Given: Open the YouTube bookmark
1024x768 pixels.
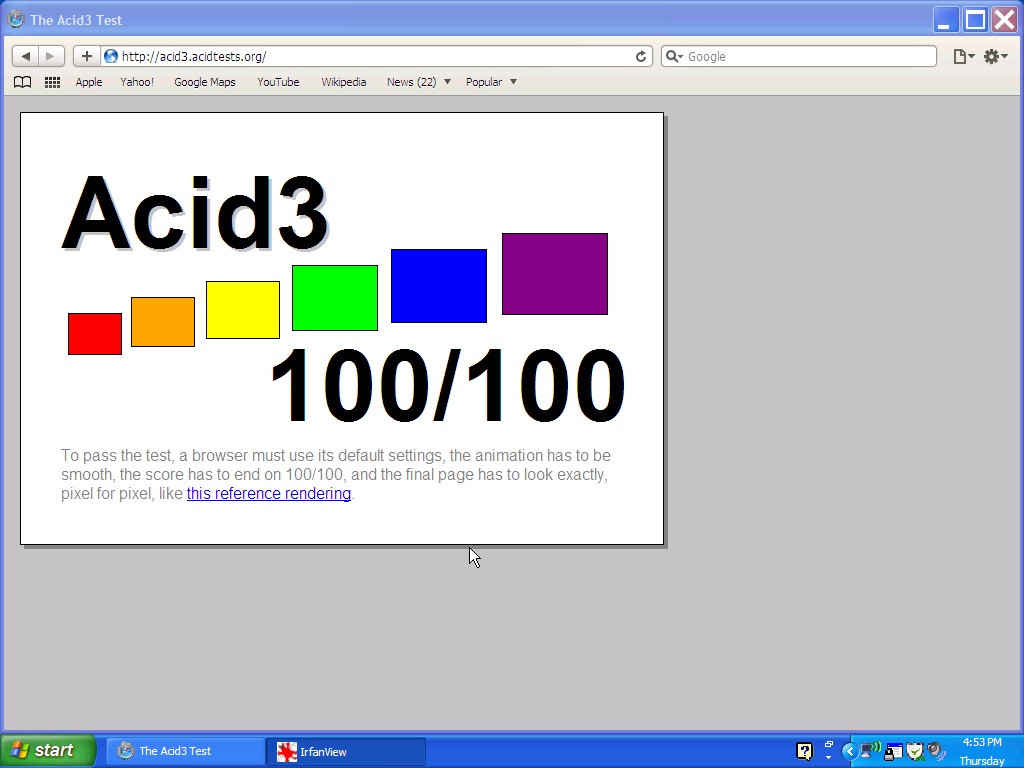Looking at the screenshot, I should (278, 82).
